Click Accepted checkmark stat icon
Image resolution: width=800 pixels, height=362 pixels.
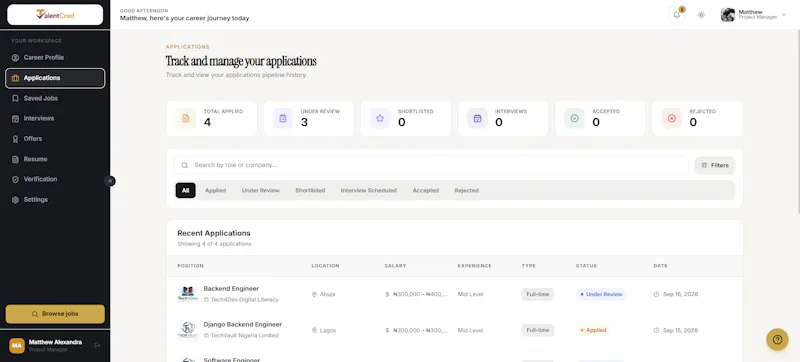tap(574, 118)
